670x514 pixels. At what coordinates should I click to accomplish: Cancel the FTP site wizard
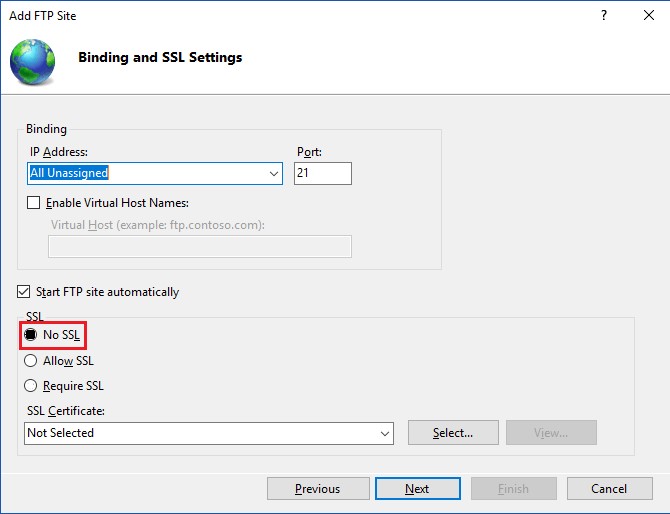pos(609,488)
